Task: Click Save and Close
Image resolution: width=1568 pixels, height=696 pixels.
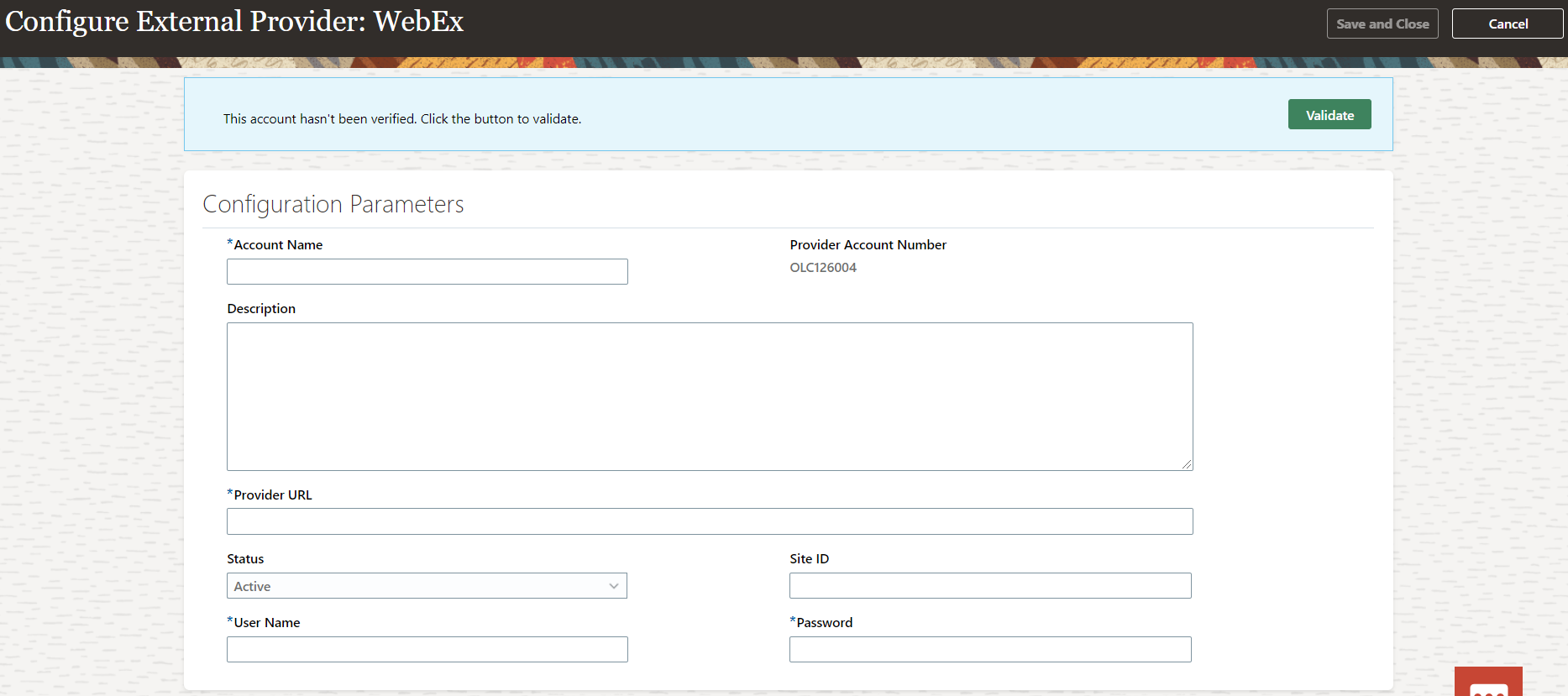Action: coord(1382,24)
